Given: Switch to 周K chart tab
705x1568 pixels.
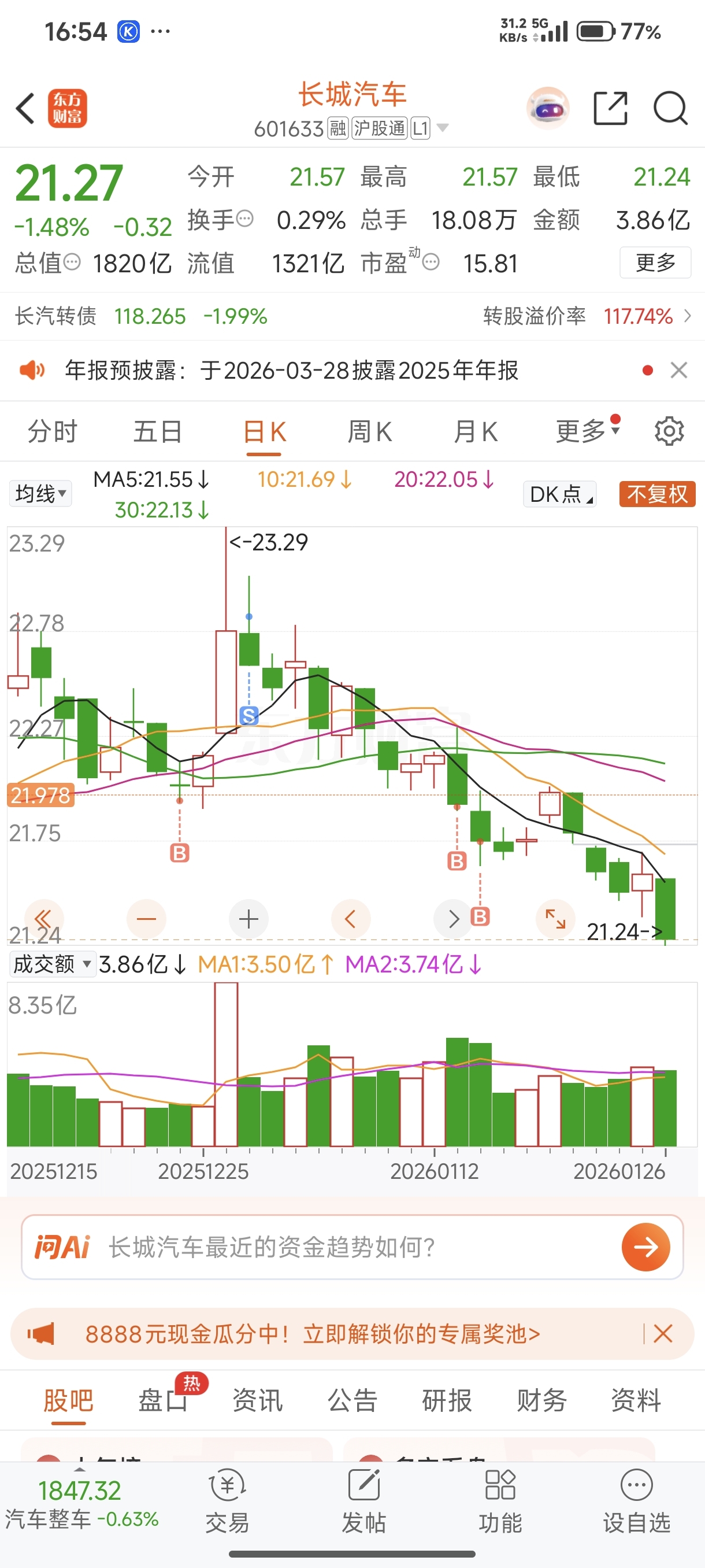Looking at the screenshot, I should 369,431.
